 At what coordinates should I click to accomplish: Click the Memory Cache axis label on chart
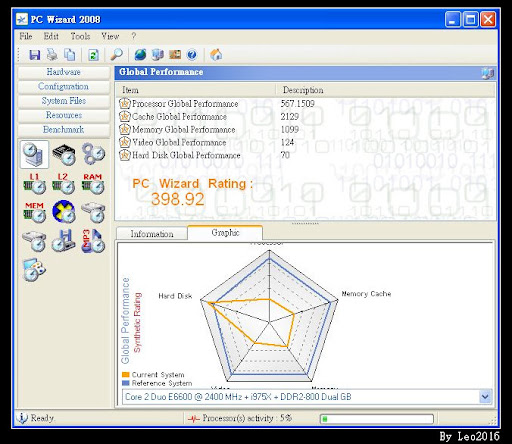coord(366,294)
